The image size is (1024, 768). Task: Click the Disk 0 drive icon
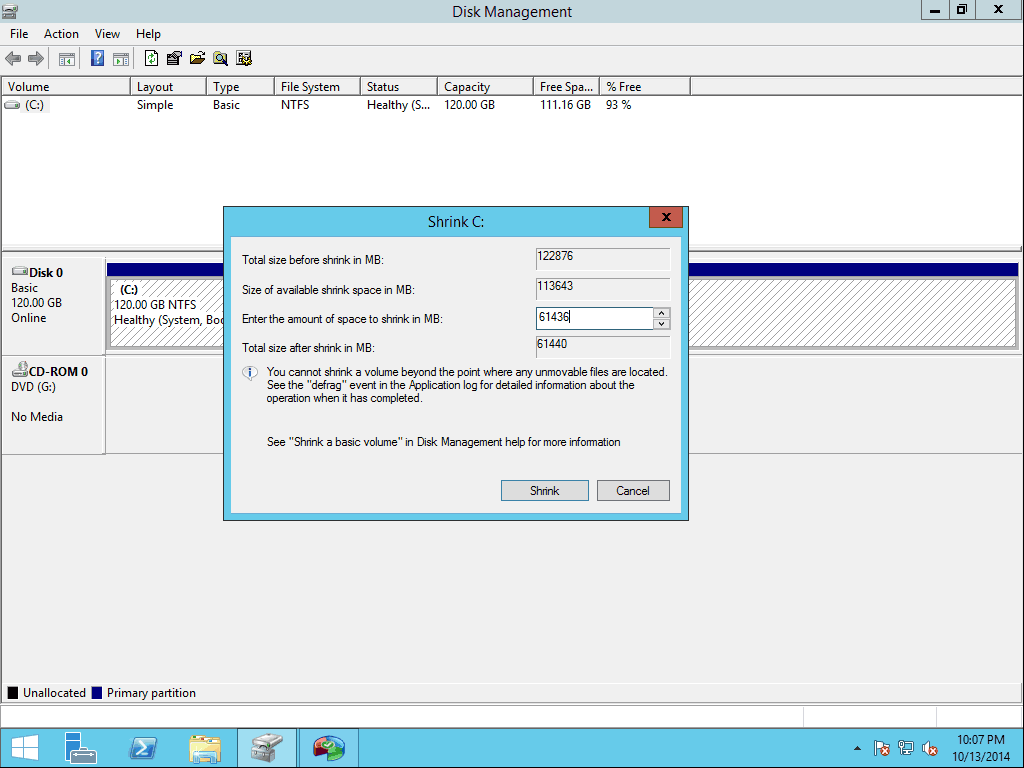coord(20,272)
